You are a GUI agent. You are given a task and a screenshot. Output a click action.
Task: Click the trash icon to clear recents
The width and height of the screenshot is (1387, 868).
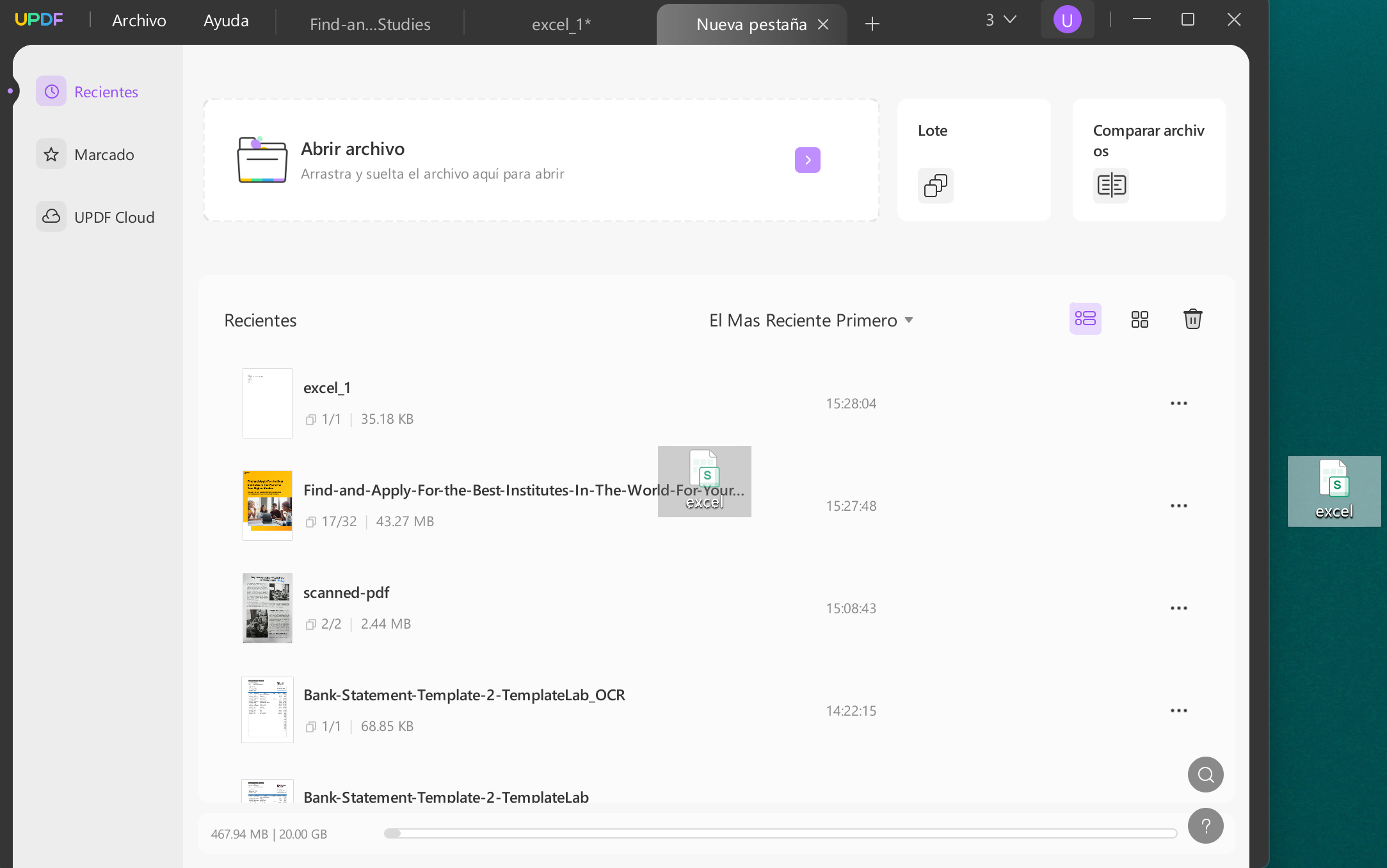pyautogui.click(x=1192, y=319)
